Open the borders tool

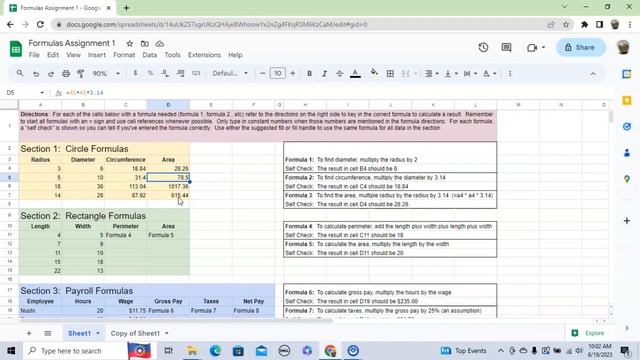click(390, 73)
